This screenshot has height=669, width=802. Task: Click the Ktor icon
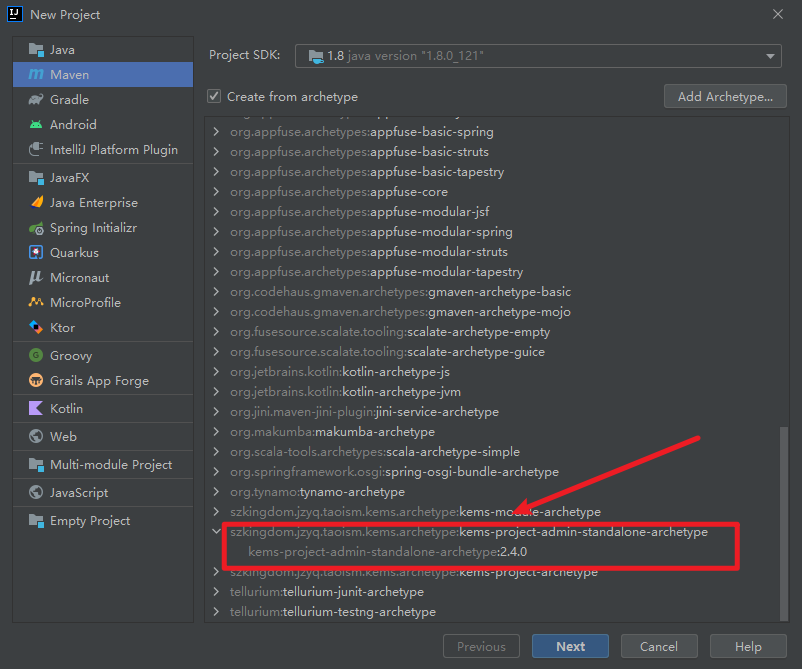coord(36,327)
